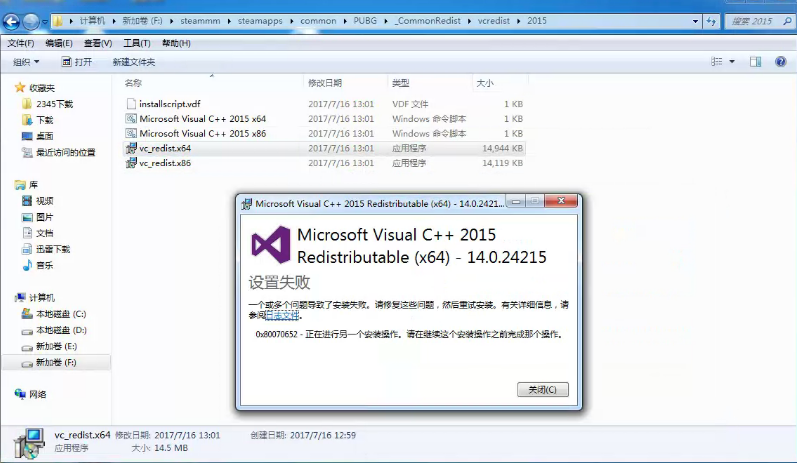Click the vc_redist.x86 installer icon
Viewport: 801px width, 463px height.
(x=131, y=163)
